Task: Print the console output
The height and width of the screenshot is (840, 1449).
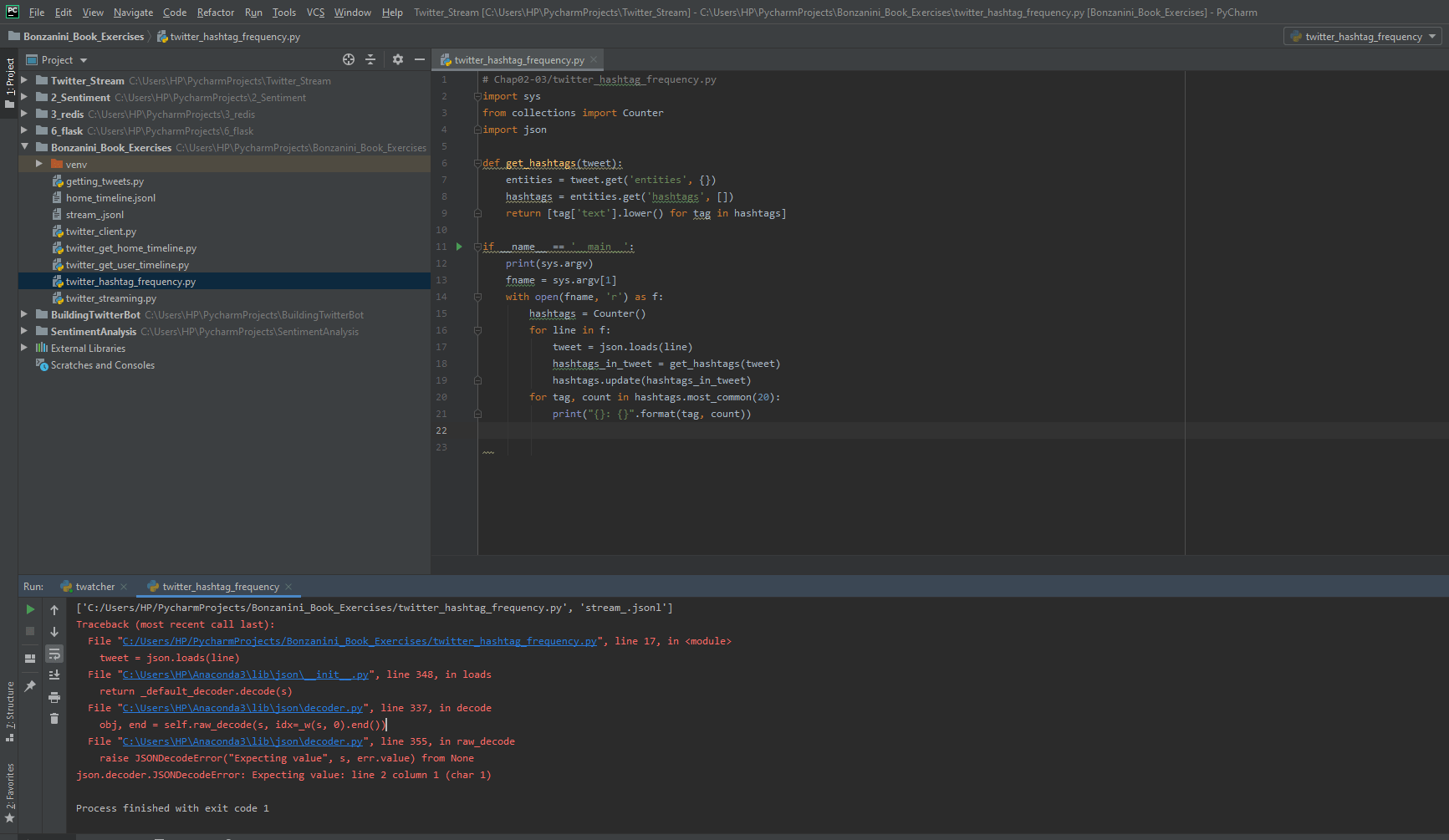Action: (54, 697)
